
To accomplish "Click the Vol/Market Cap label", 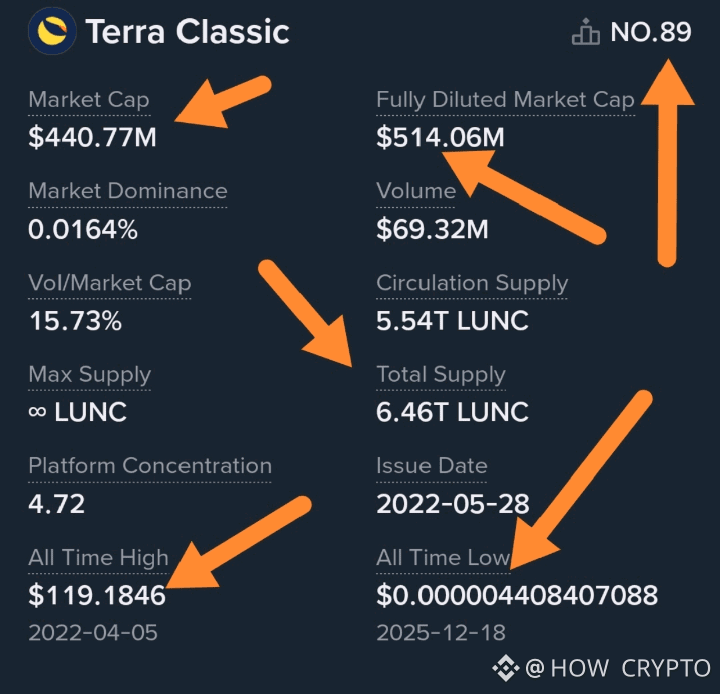I will click(110, 283).
